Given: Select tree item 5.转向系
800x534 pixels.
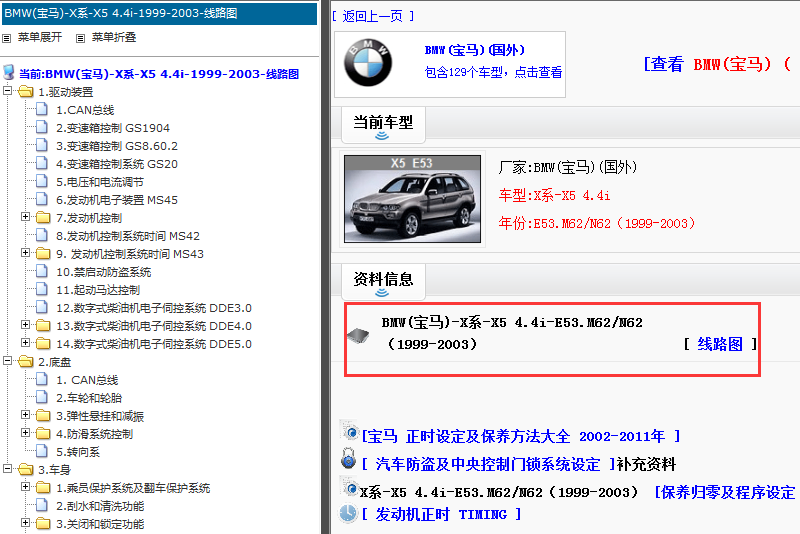Looking at the screenshot, I should (78, 452).
